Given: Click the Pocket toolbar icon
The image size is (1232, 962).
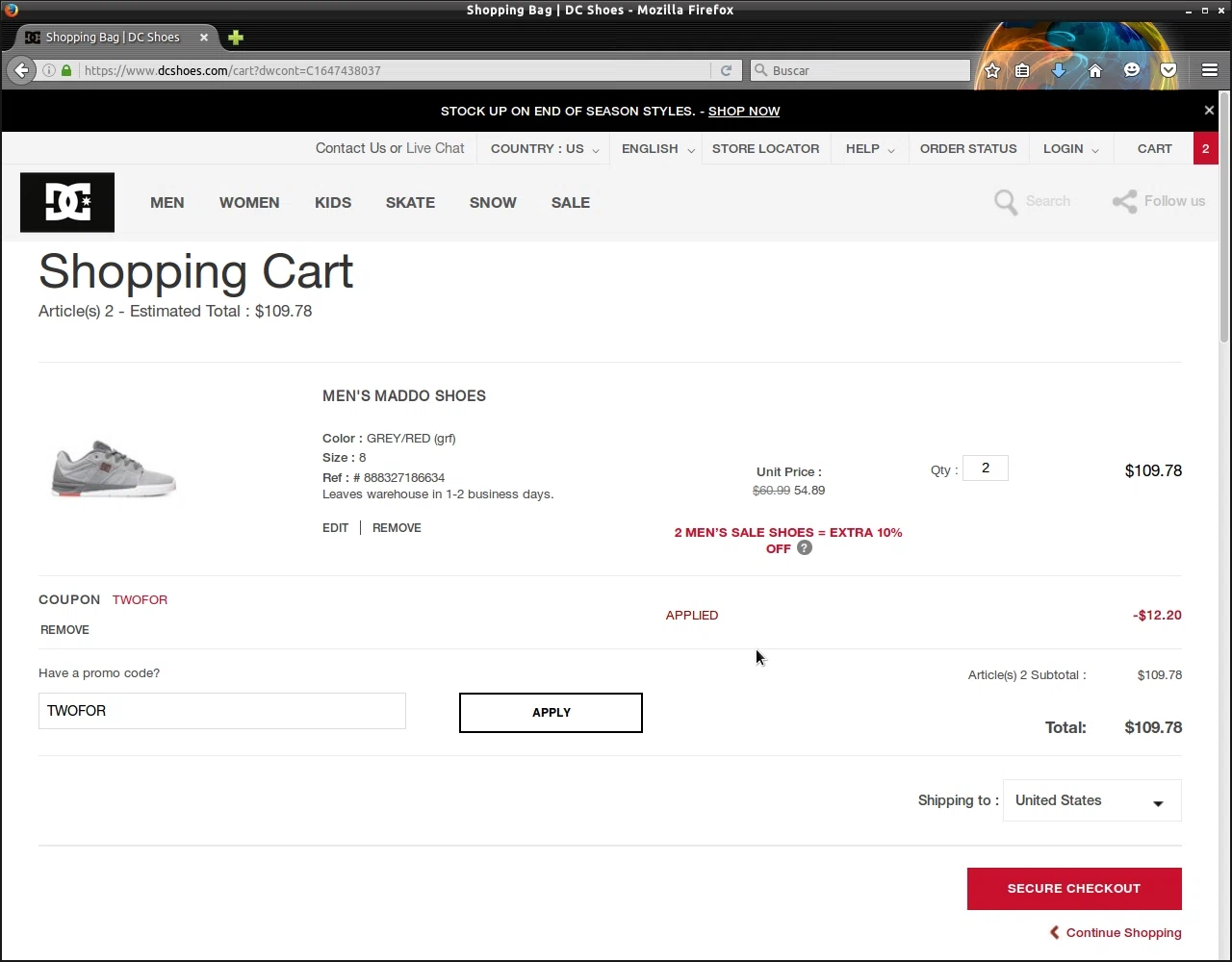Looking at the screenshot, I should point(1168,70).
